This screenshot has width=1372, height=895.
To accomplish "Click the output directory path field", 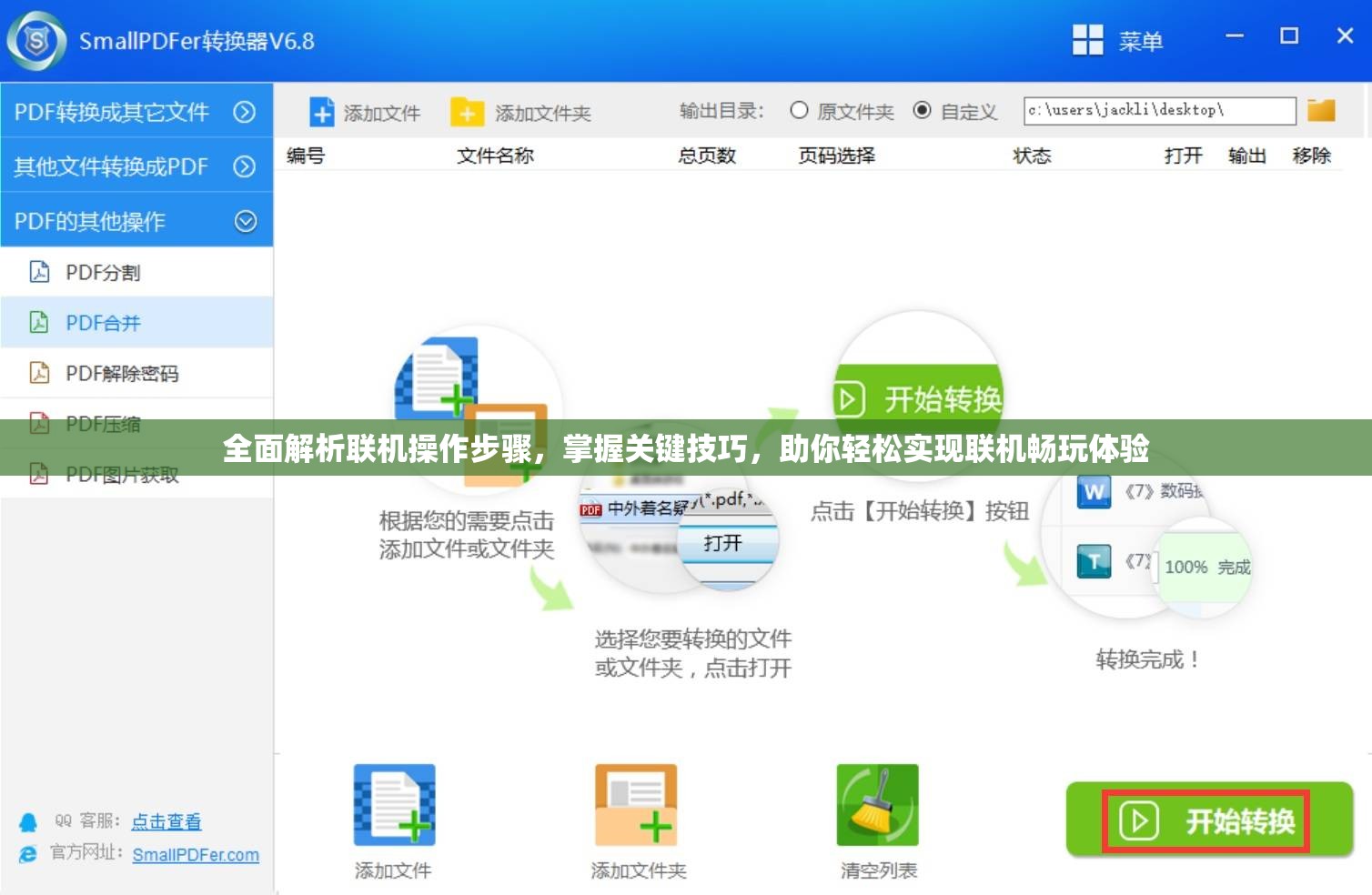I will click(x=1158, y=110).
